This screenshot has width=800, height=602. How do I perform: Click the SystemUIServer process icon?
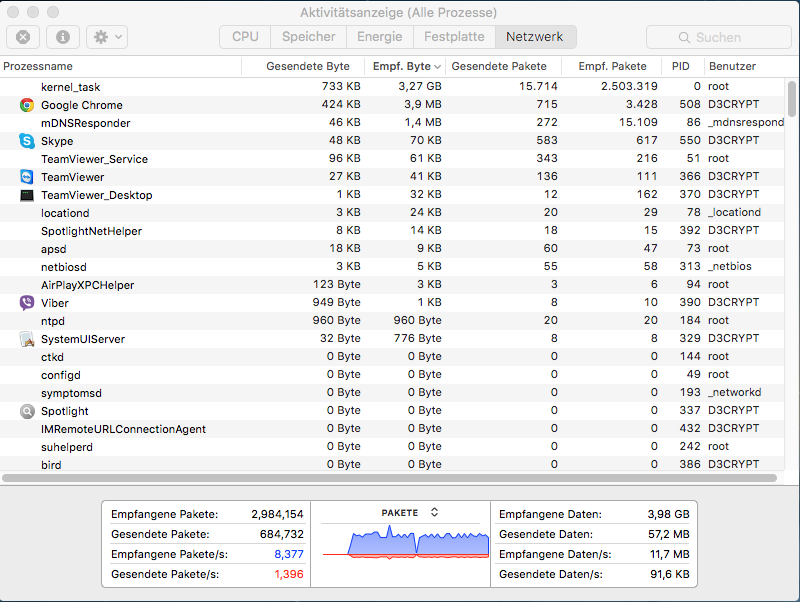coord(27,339)
